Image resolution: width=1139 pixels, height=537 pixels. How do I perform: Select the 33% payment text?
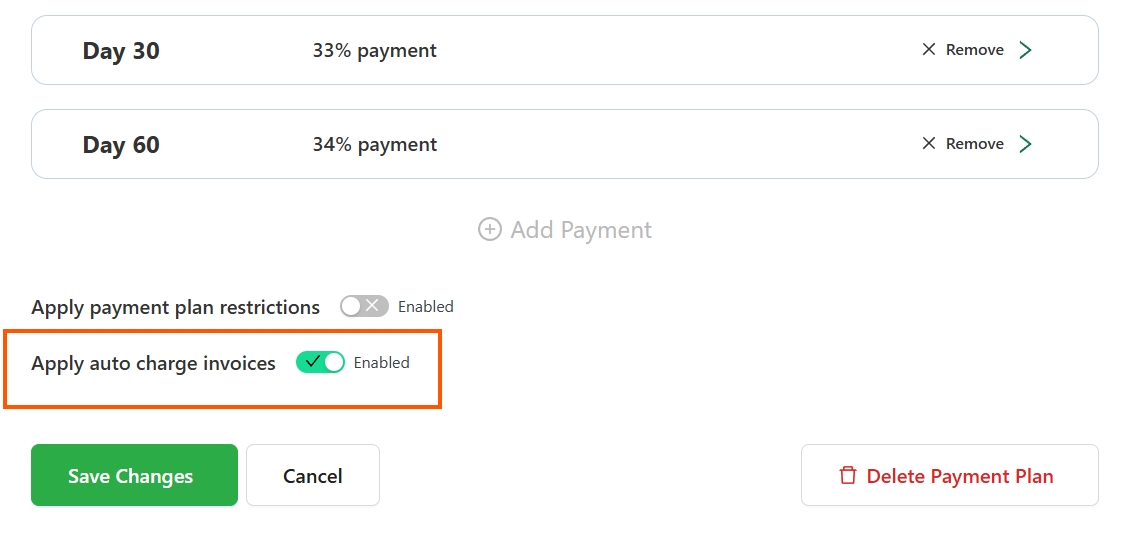tap(375, 50)
